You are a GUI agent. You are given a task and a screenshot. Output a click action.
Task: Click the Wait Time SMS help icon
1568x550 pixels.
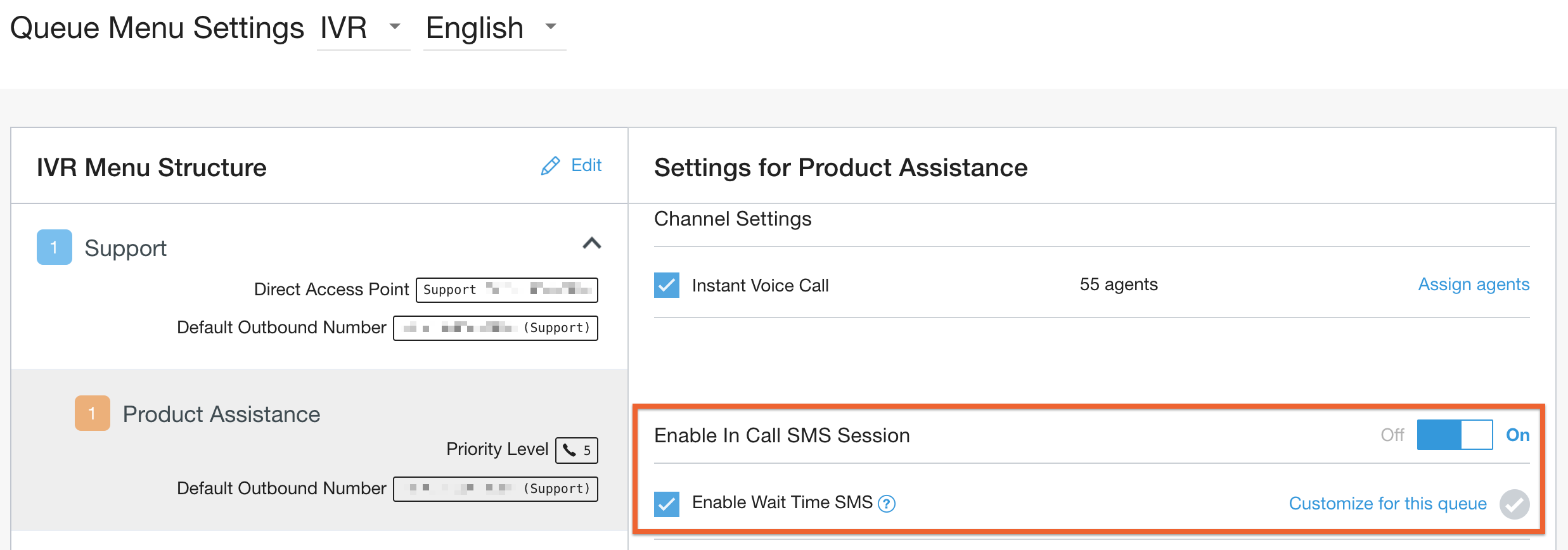click(887, 504)
